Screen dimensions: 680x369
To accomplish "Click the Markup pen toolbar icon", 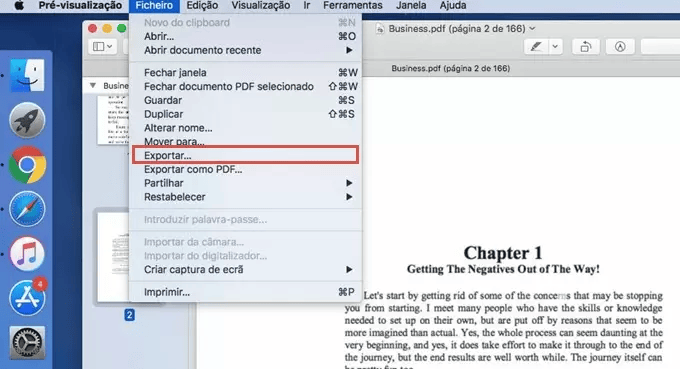I will (536, 46).
